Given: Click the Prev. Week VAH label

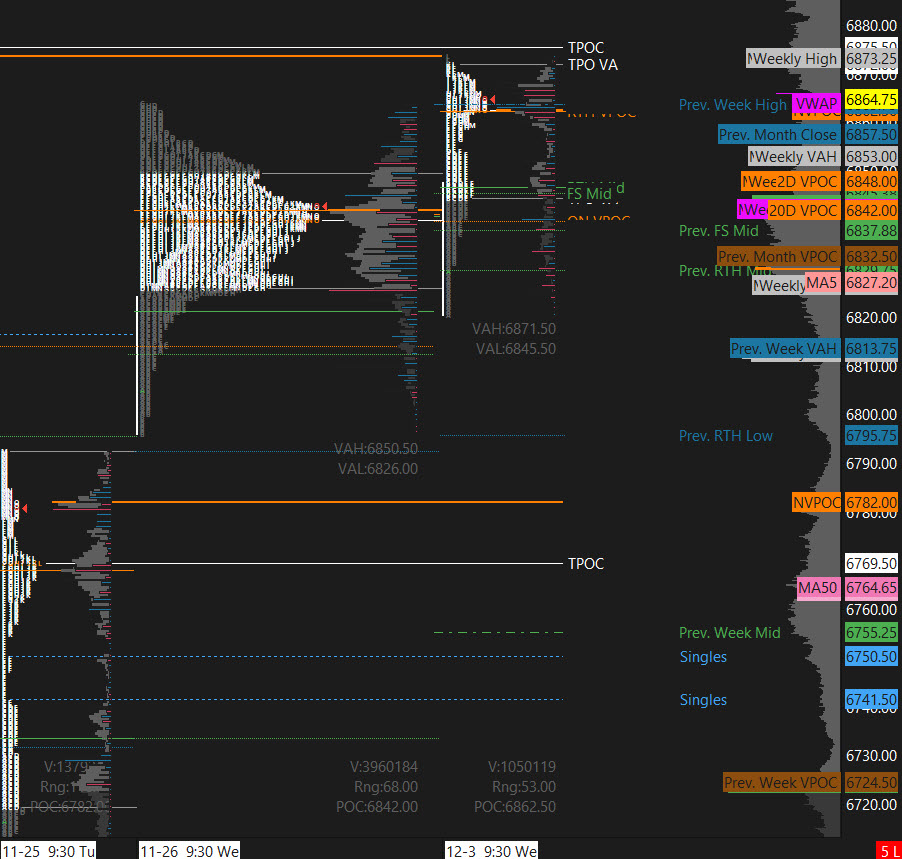Looking at the screenshot, I should tap(784, 349).
